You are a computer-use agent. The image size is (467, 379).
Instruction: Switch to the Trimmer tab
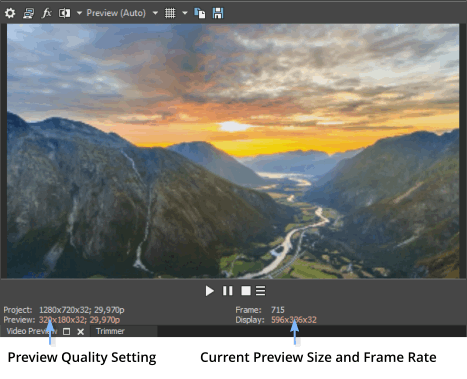click(x=110, y=331)
